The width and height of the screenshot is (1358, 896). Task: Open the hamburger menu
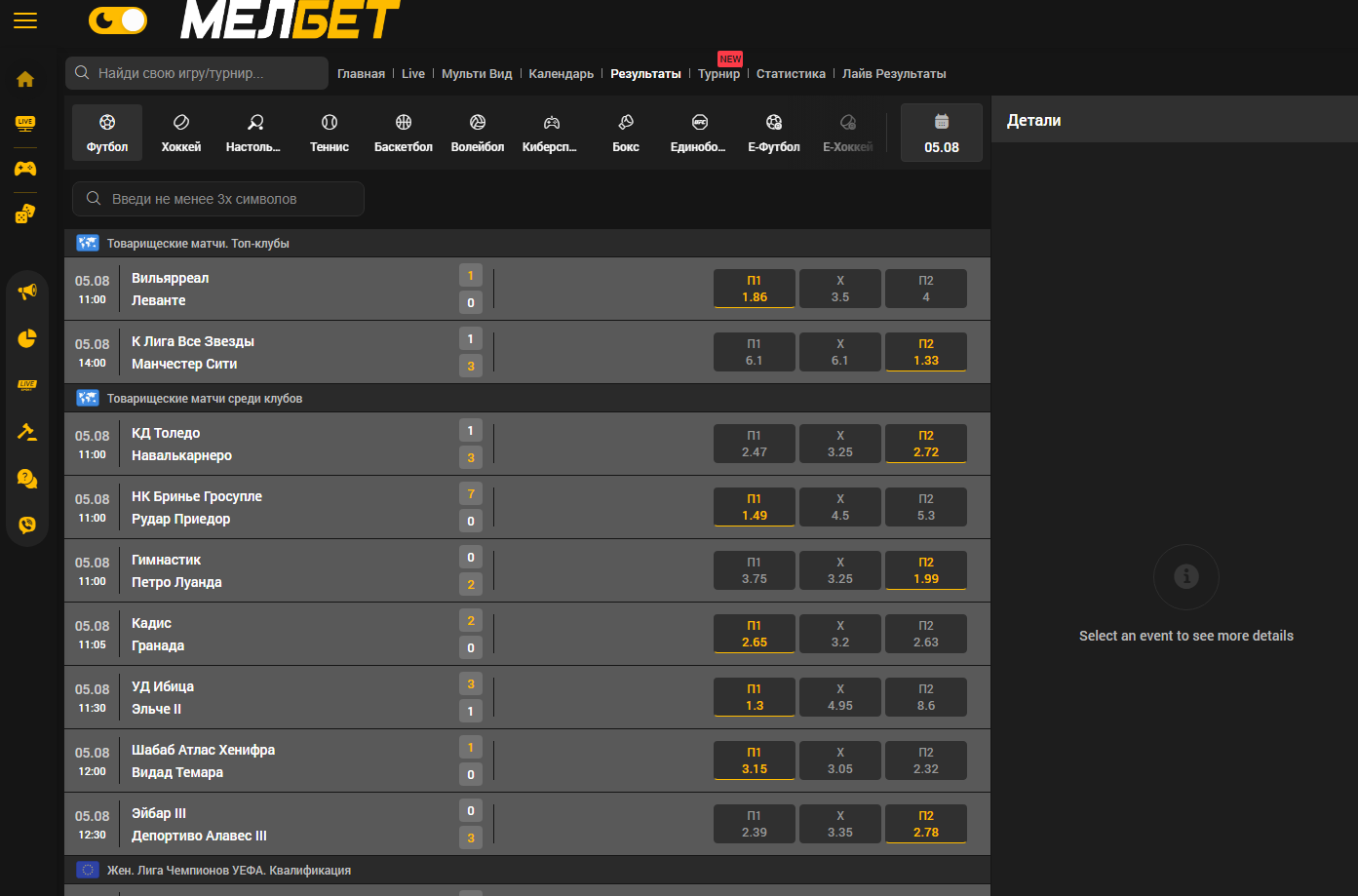[25, 20]
